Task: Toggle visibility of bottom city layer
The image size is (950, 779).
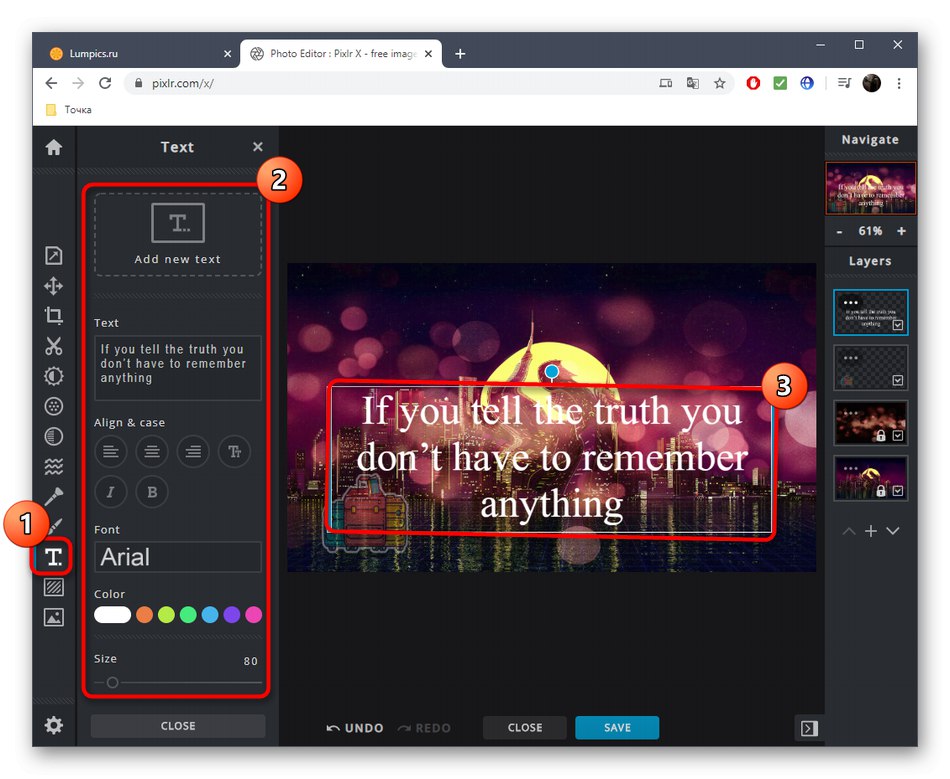Action: (898, 491)
